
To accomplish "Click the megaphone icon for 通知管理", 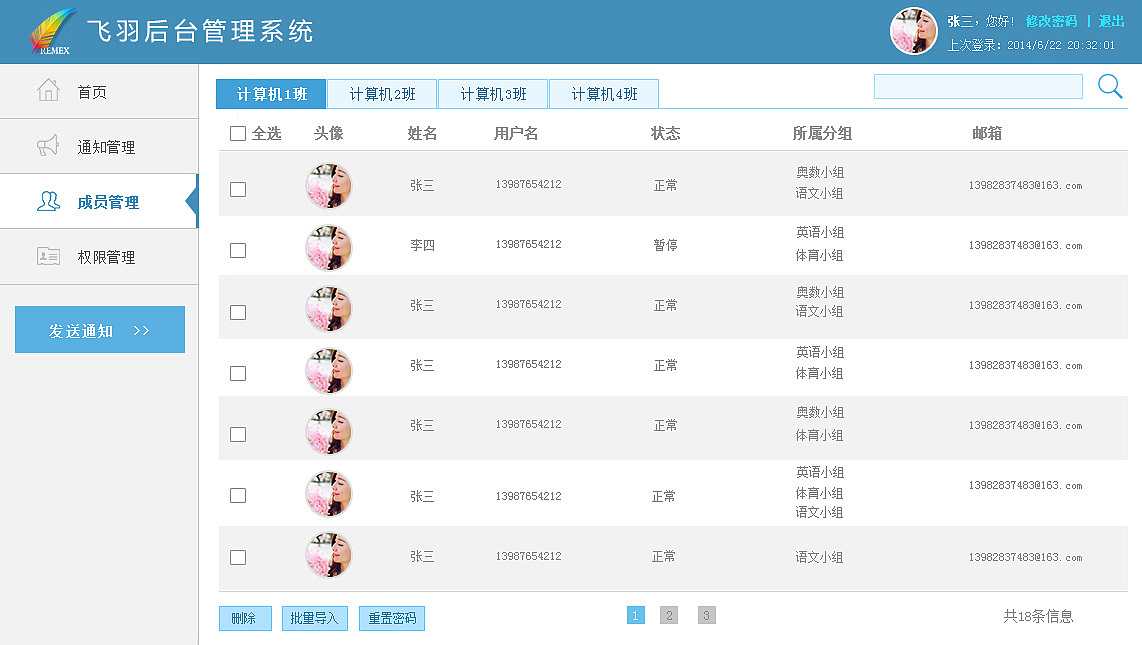I will click(48, 146).
